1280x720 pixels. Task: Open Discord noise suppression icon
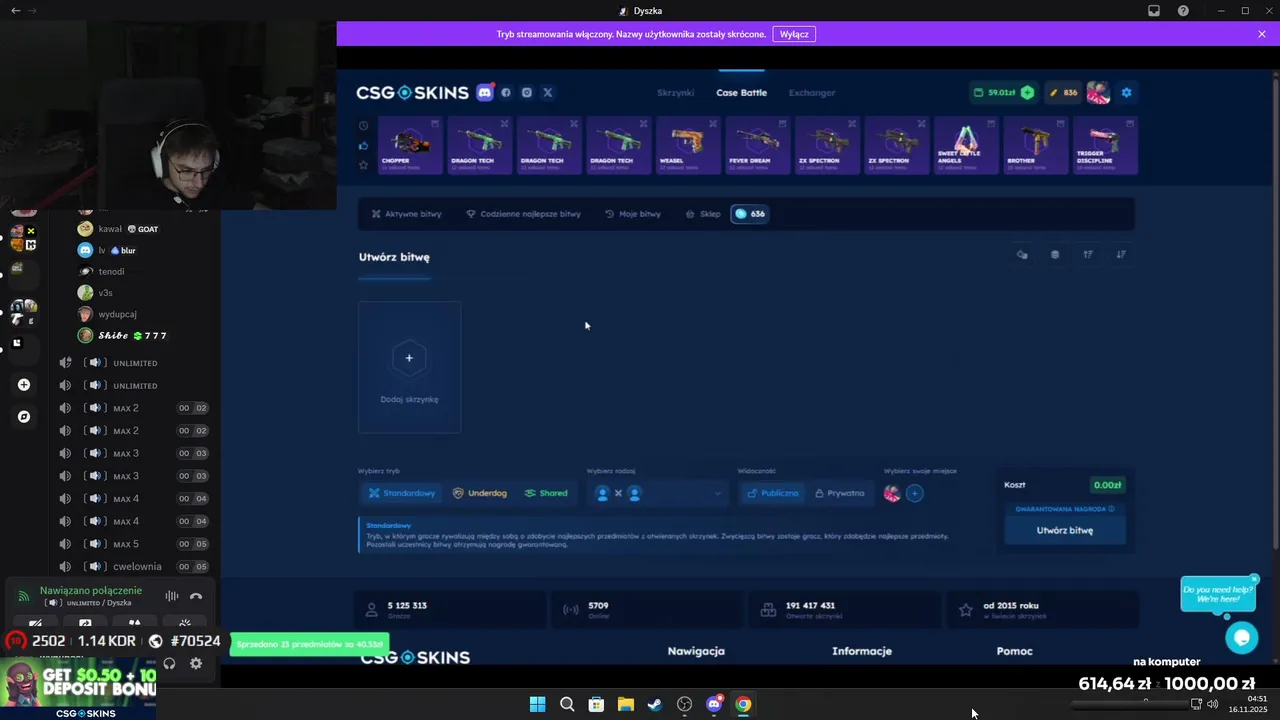172,596
